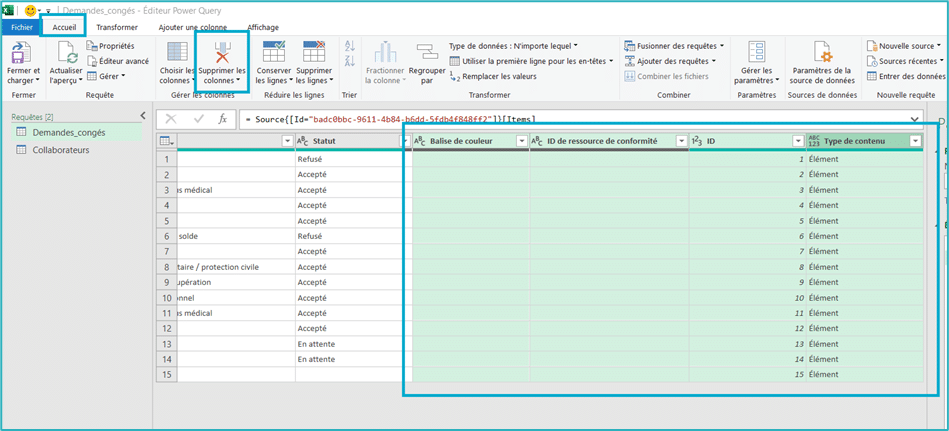Cancel formula with the X icon

(171, 119)
